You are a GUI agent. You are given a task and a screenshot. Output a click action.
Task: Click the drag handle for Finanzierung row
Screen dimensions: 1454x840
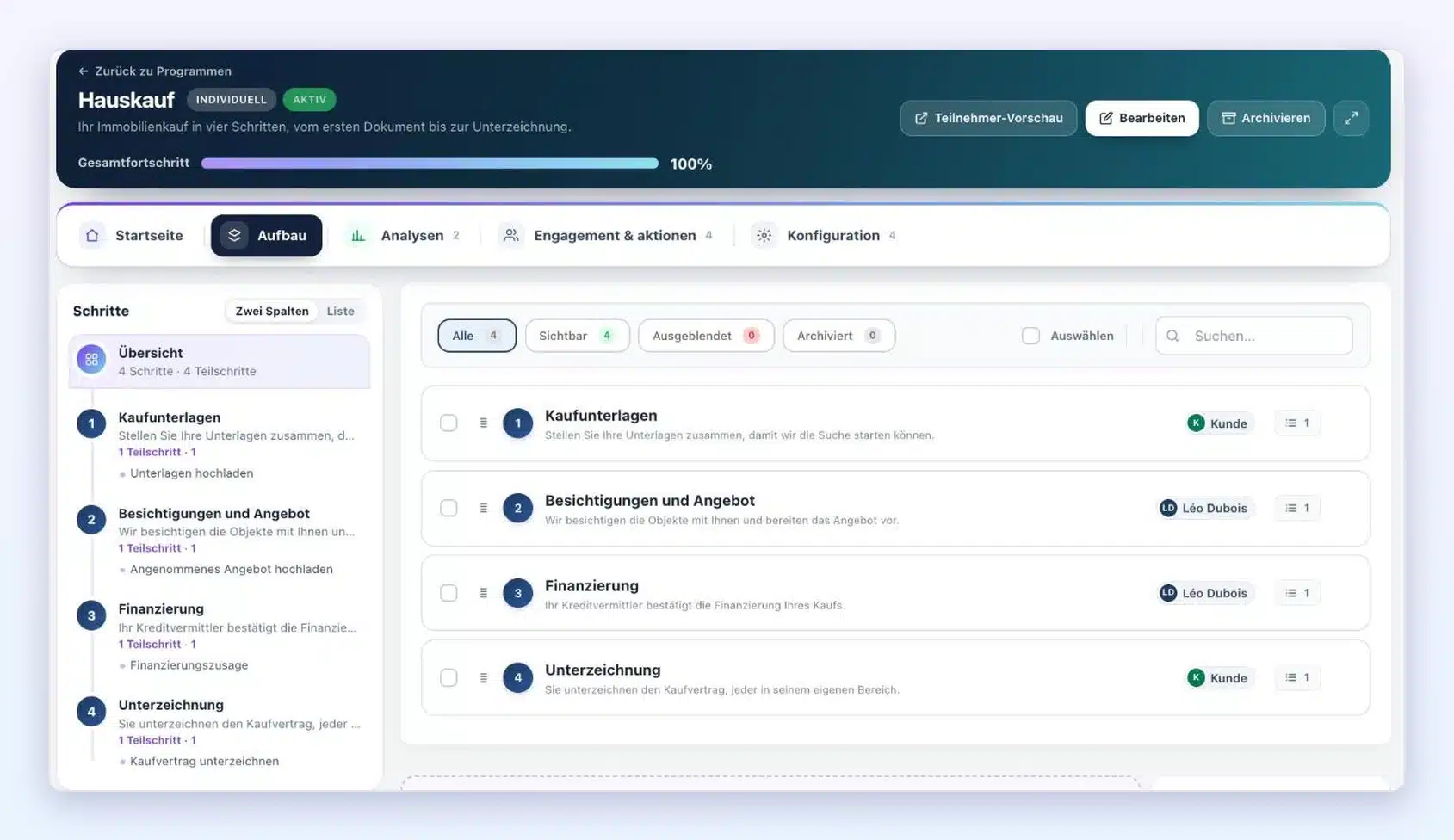pyautogui.click(x=484, y=593)
